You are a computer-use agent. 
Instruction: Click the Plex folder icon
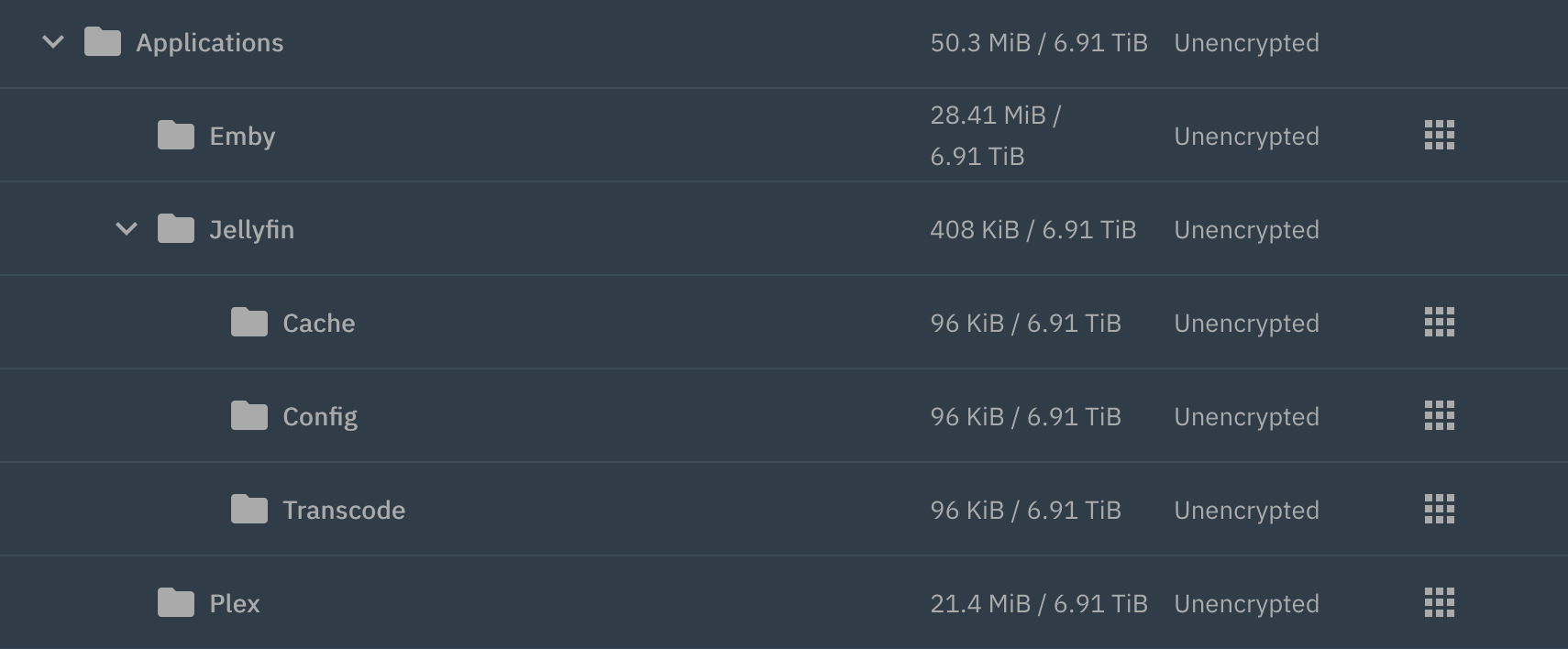(176, 603)
